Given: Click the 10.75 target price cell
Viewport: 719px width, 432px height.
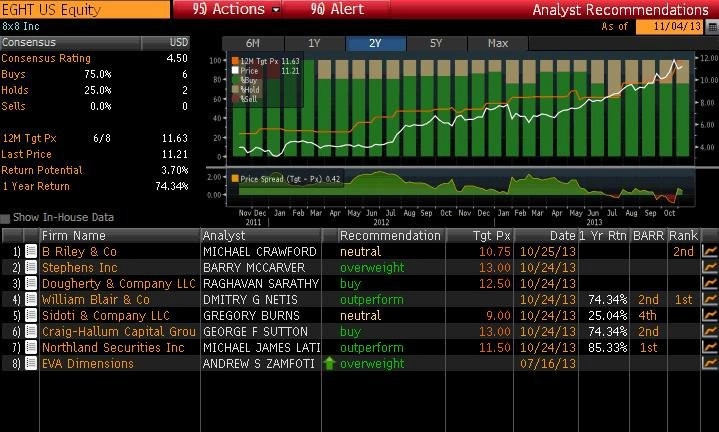Looking at the screenshot, I should (x=495, y=252).
